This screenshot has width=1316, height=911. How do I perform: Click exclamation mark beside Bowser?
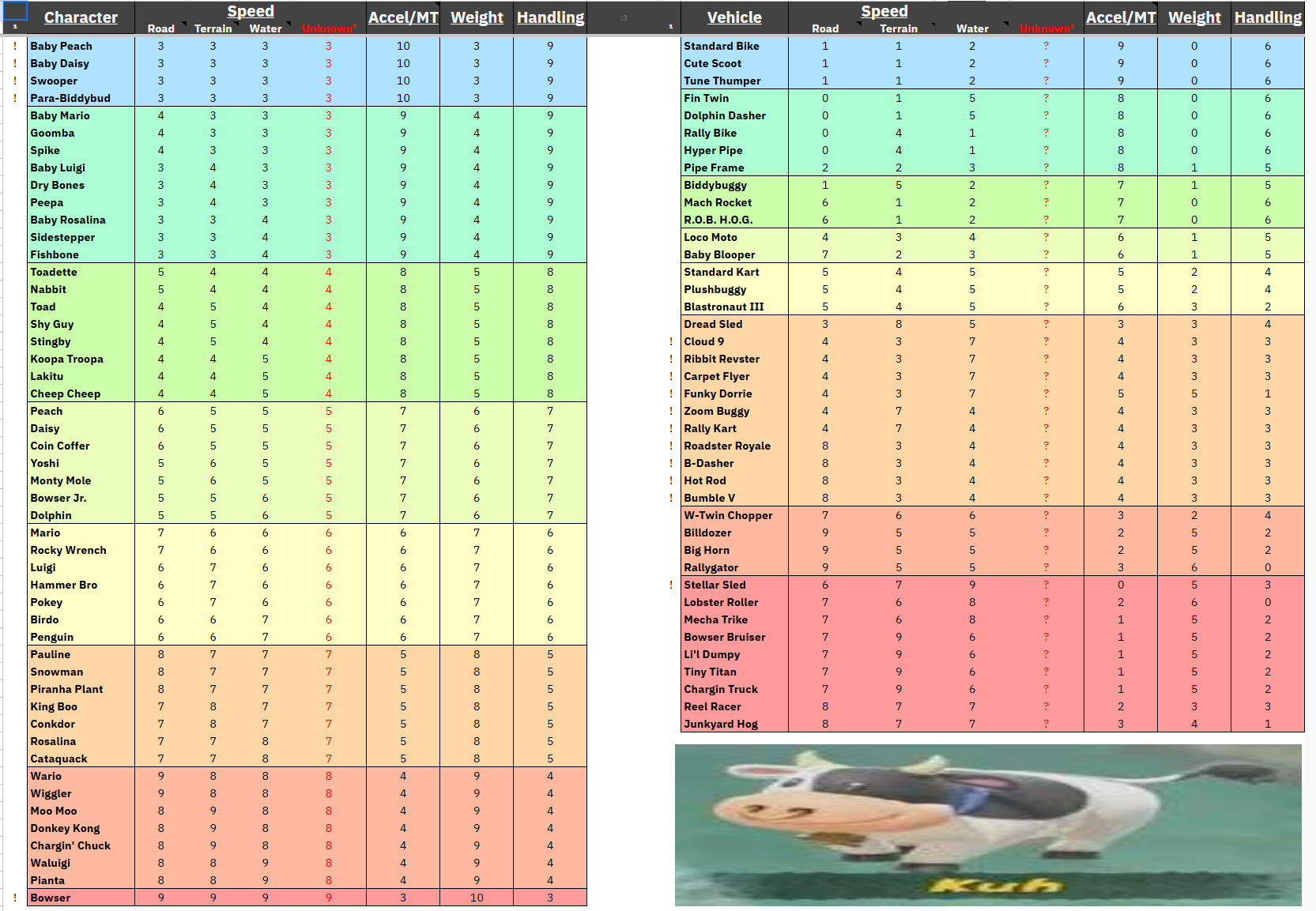(15, 898)
